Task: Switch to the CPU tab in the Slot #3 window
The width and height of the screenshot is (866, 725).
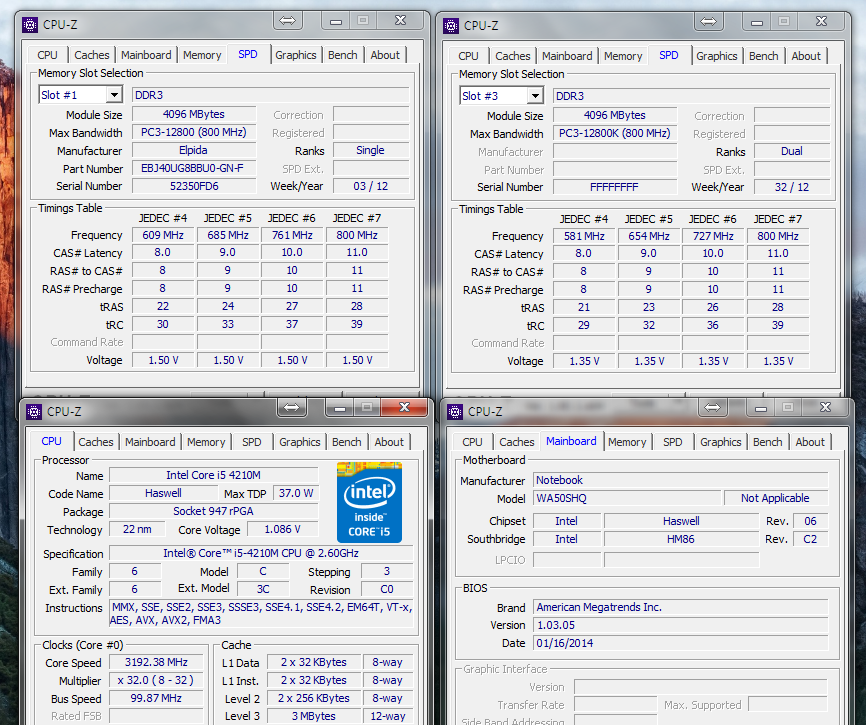Action: click(468, 56)
